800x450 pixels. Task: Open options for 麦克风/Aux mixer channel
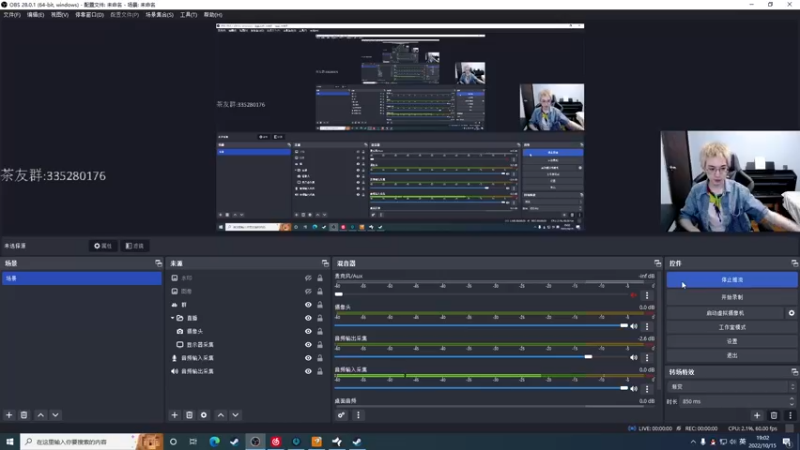647,295
